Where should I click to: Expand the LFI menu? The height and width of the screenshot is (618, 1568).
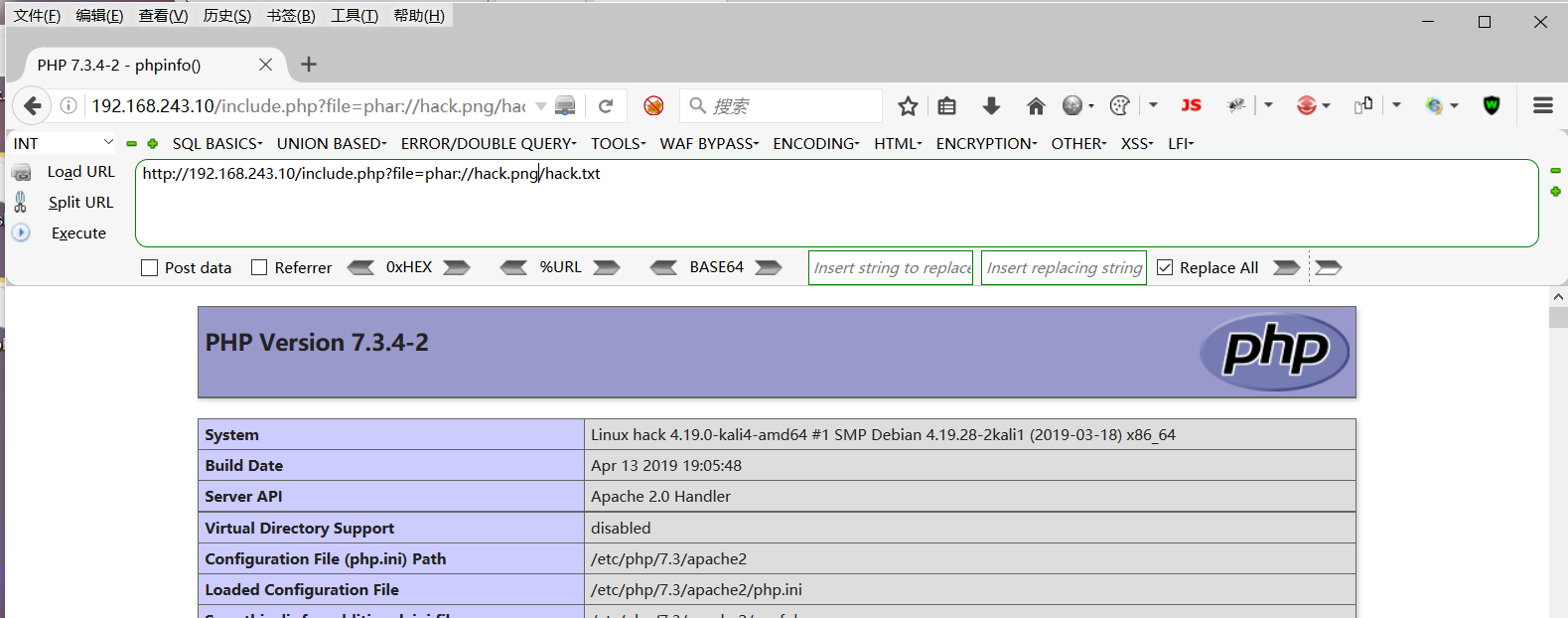pos(1182,144)
